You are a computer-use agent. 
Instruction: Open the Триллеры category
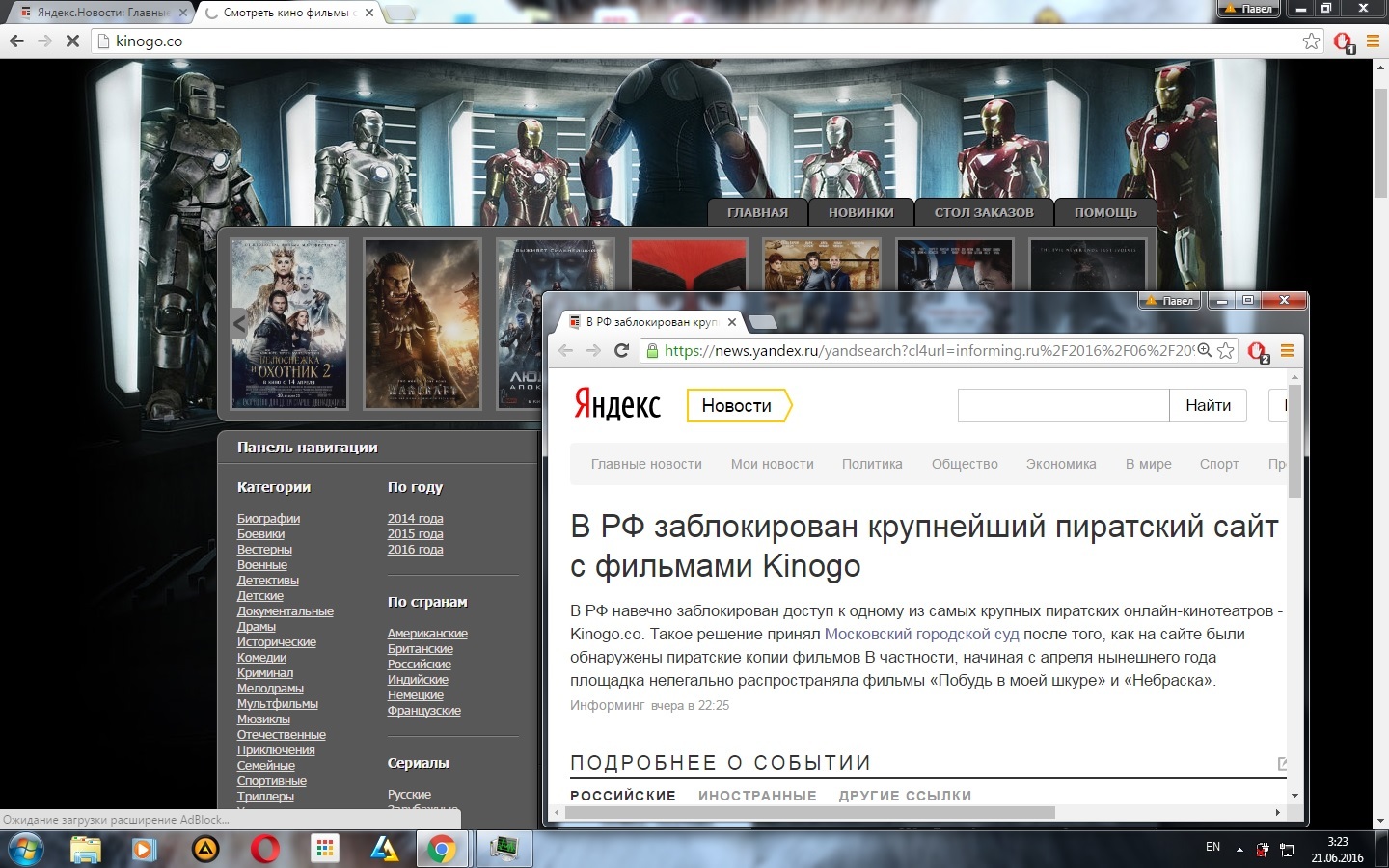pos(265,797)
